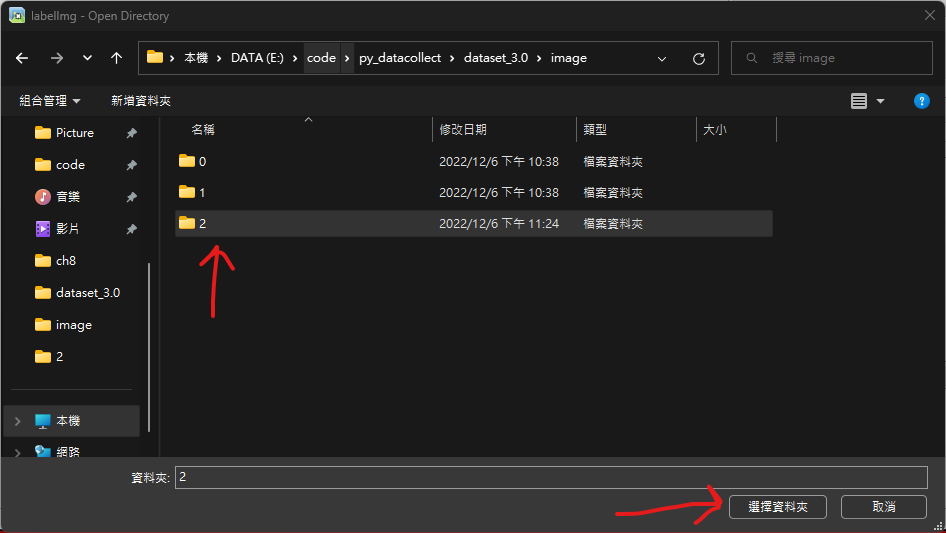Select folder 0 in file list
946x533 pixels.
click(x=202, y=161)
